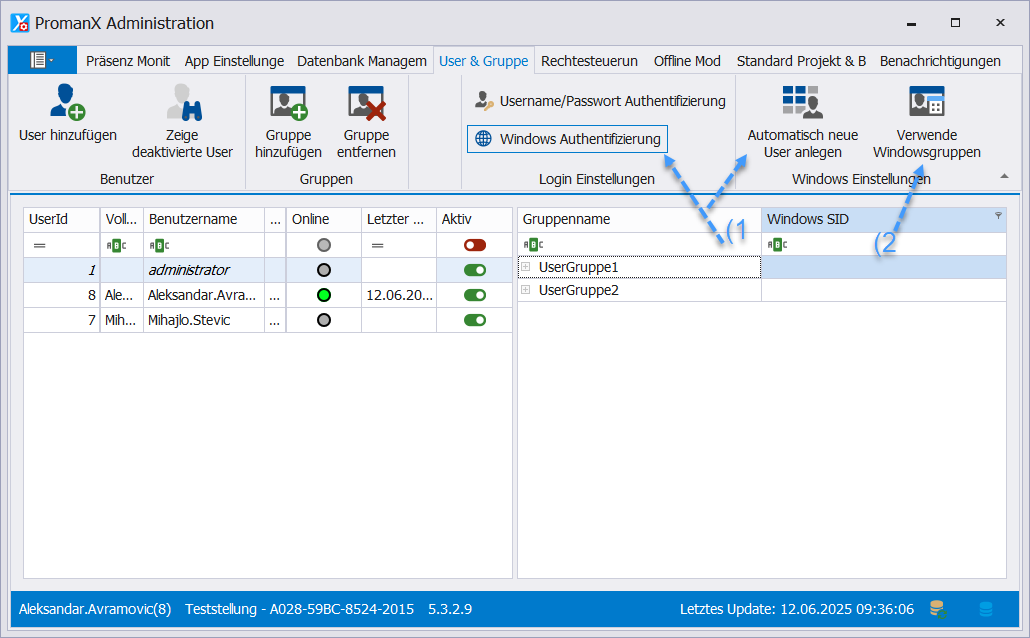
Task: Select Username/Passwort Authentifizierung option
Action: (x=600, y=101)
